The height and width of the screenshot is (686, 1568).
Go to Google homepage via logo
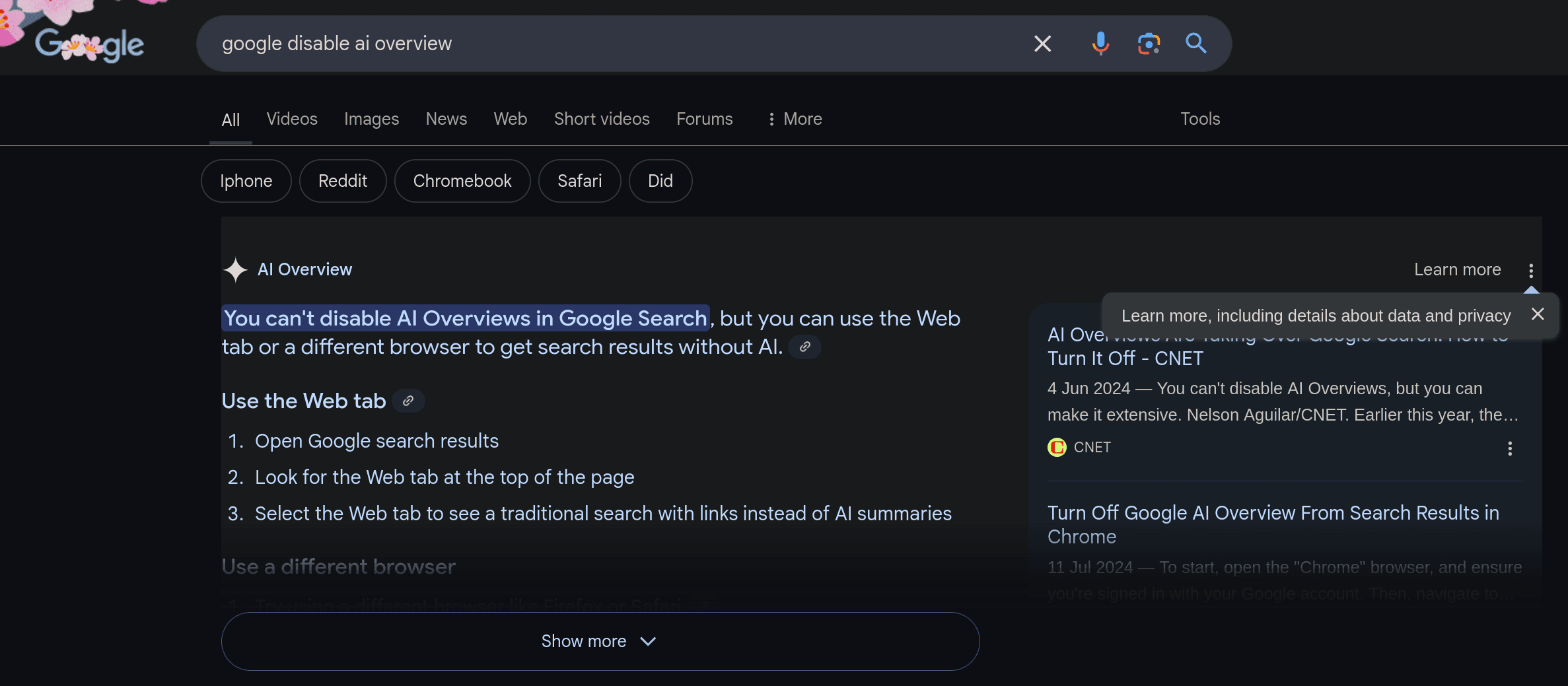[x=89, y=45]
